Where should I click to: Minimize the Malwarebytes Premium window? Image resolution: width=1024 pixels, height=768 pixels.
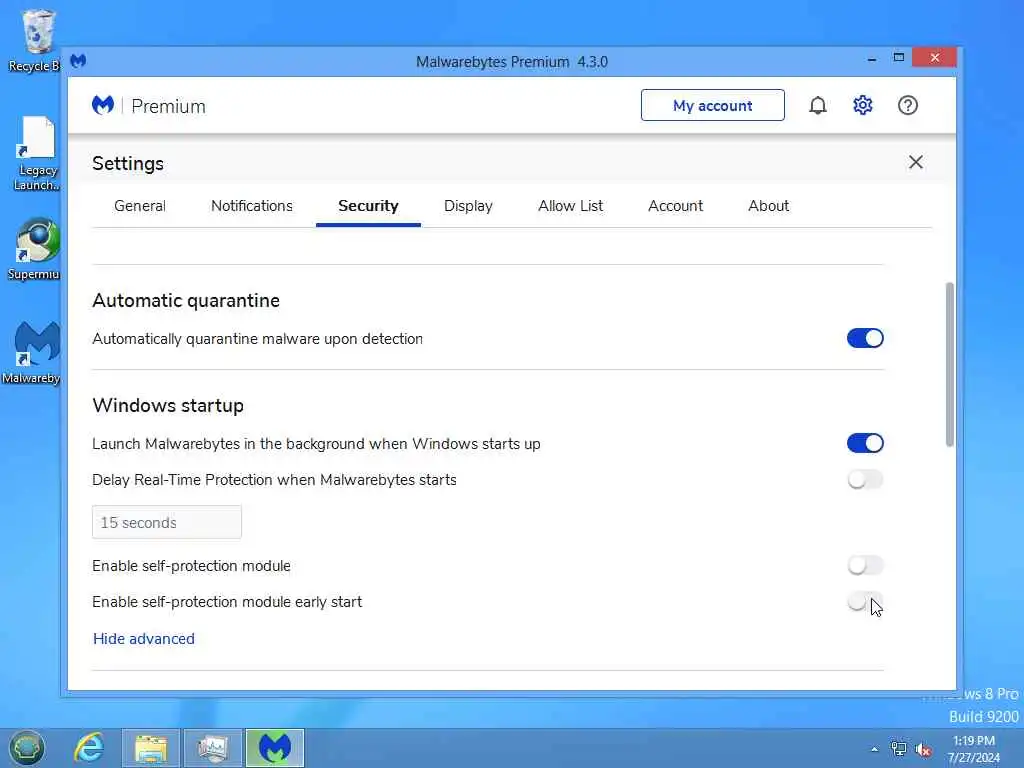tap(872, 59)
